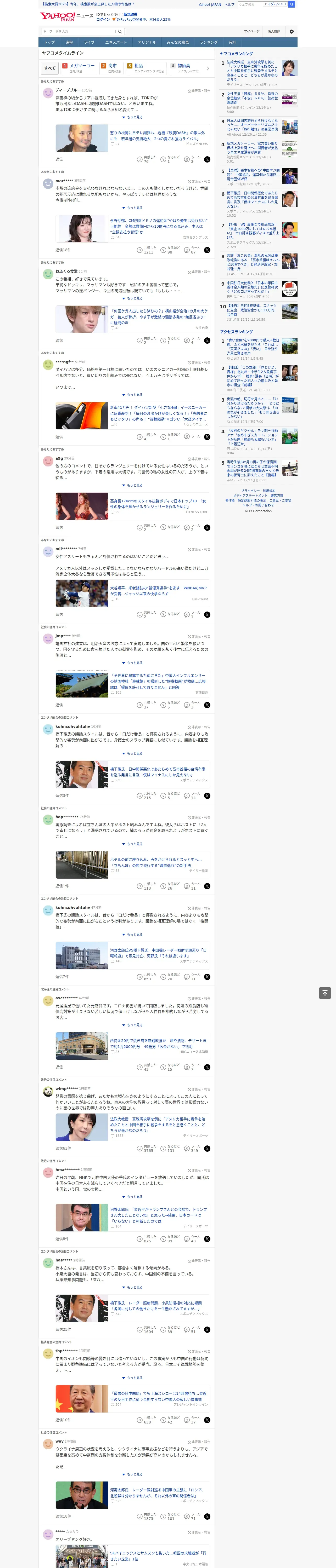
Task: Open the エキスパート navigation tab
Action: pos(116,43)
